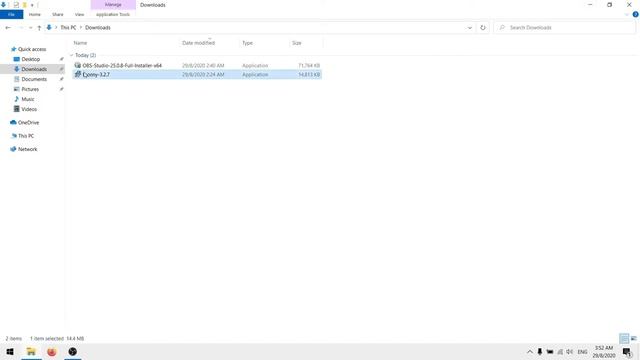Select the OBS-Studio installer file
This screenshot has width=640, height=360.
point(197,65)
